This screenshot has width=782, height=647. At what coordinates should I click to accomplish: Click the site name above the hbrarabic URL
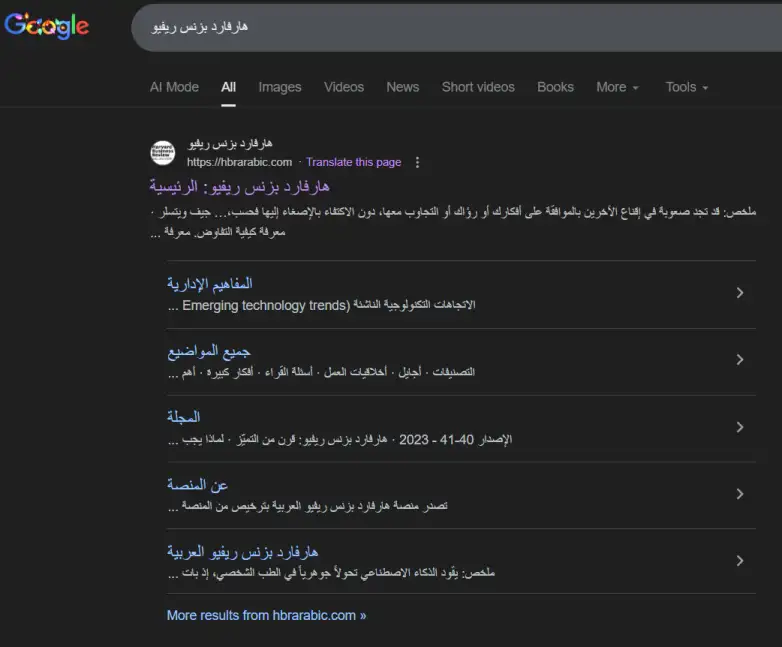(x=230, y=144)
